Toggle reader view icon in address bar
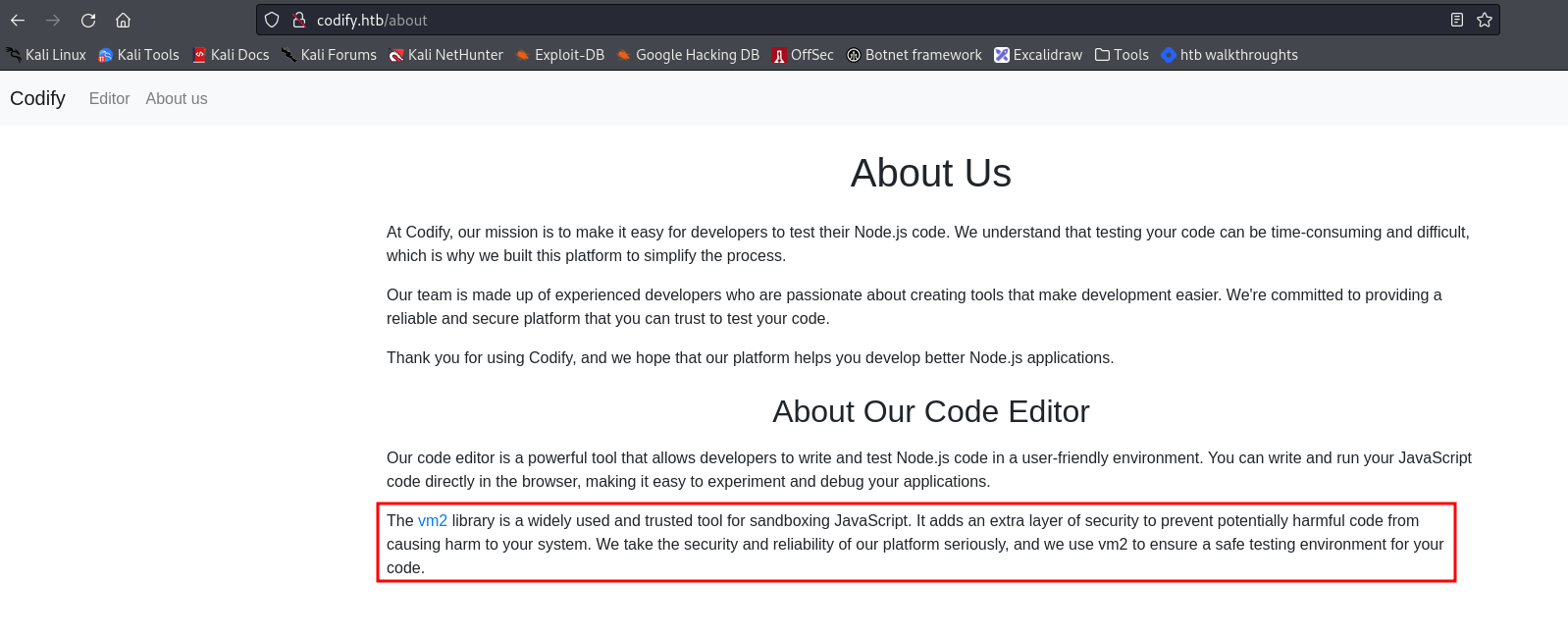 click(x=1457, y=20)
